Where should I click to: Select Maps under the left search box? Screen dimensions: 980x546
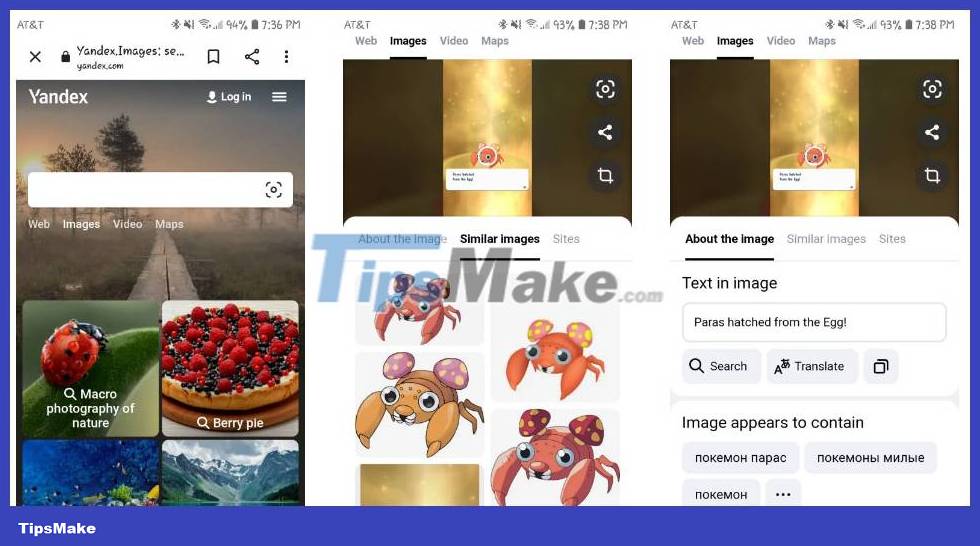[169, 224]
